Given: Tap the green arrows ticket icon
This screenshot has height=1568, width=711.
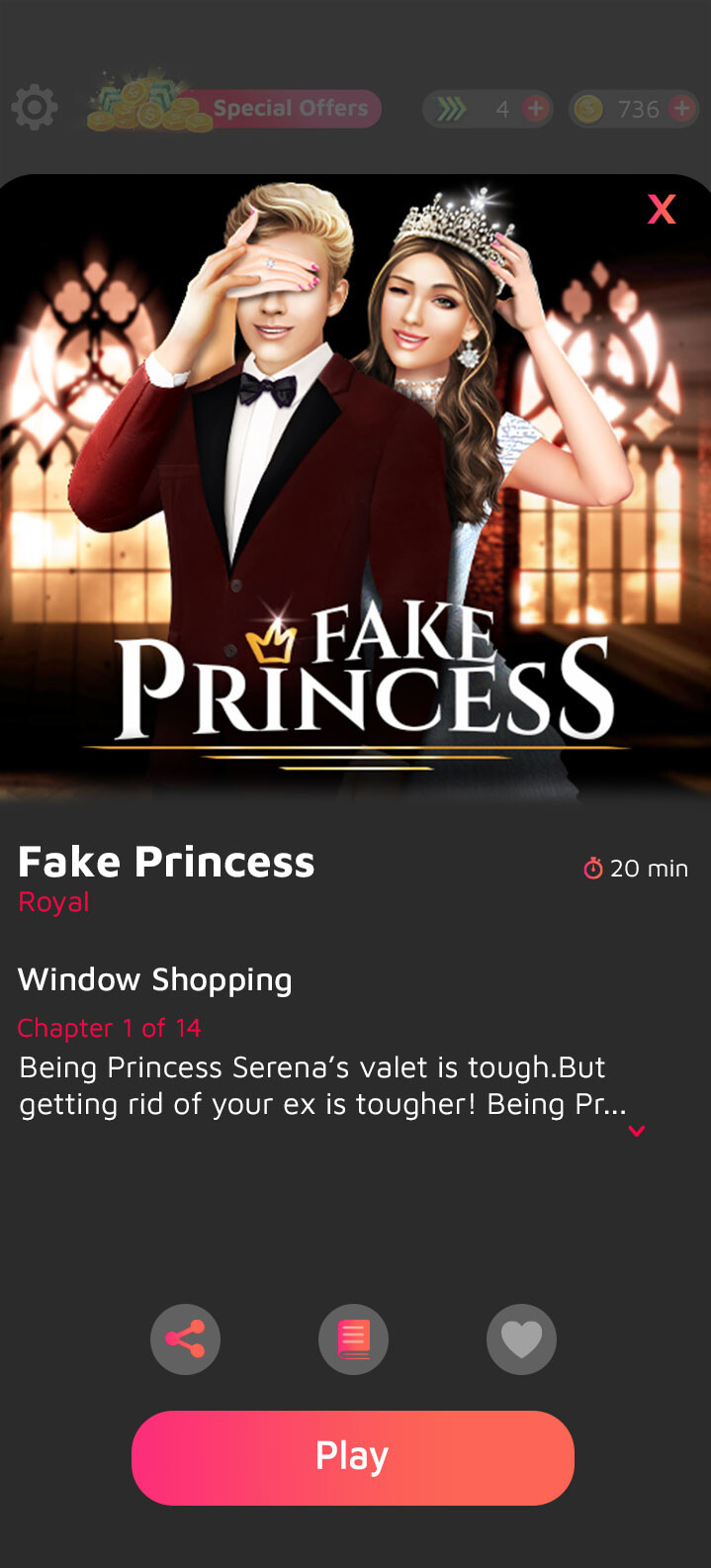Looking at the screenshot, I should tap(452, 109).
